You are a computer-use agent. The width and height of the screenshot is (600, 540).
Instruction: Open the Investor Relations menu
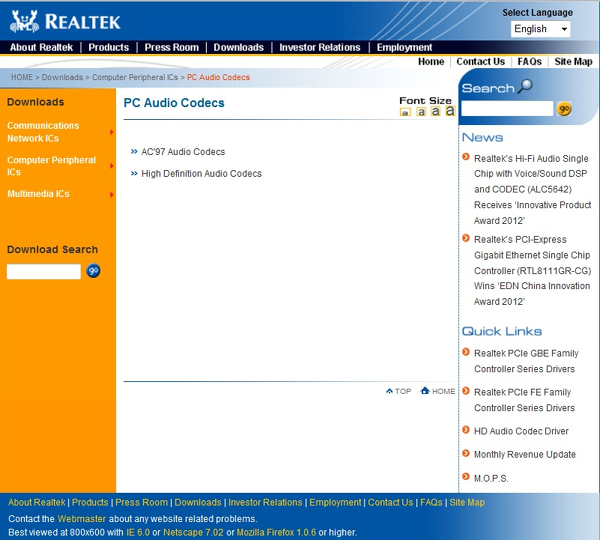pyautogui.click(x=320, y=47)
